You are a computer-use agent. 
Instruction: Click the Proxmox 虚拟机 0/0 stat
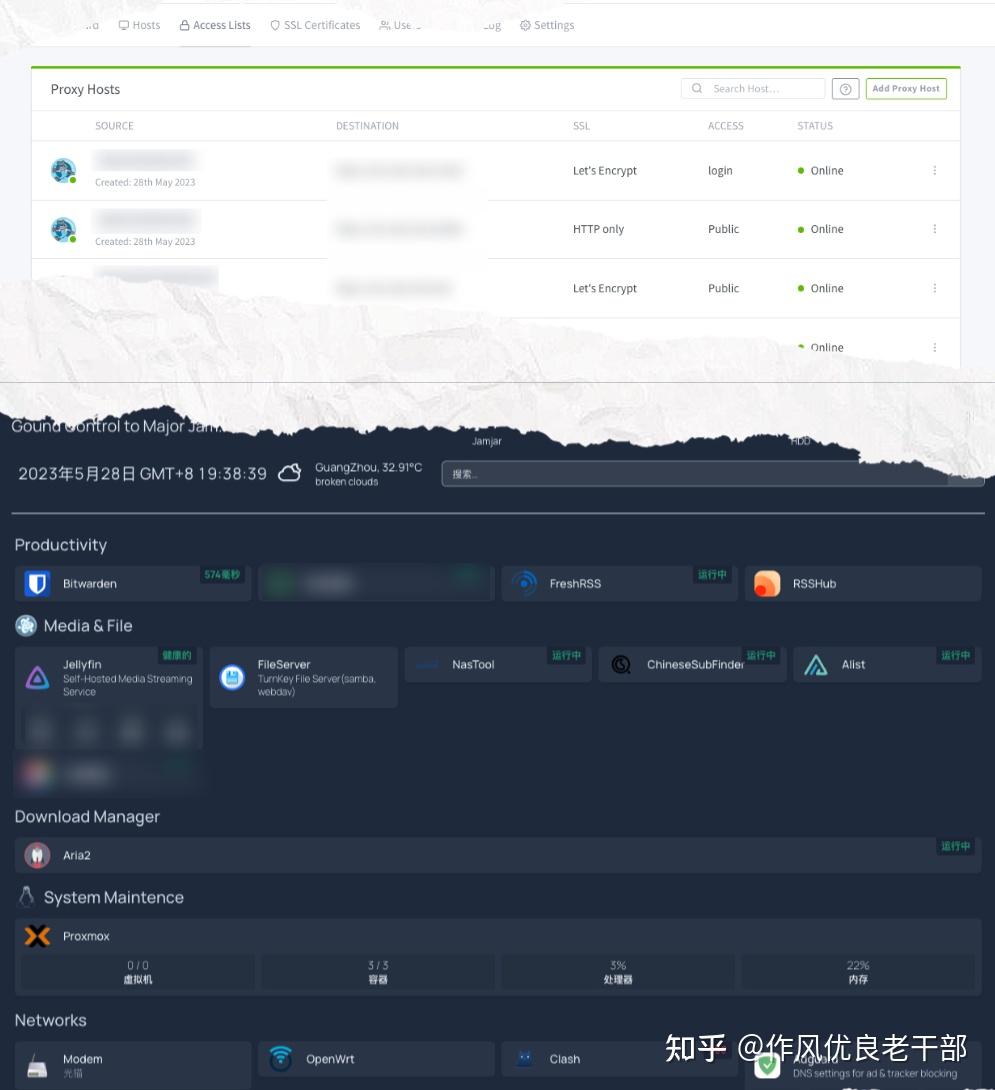coord(138,972)
